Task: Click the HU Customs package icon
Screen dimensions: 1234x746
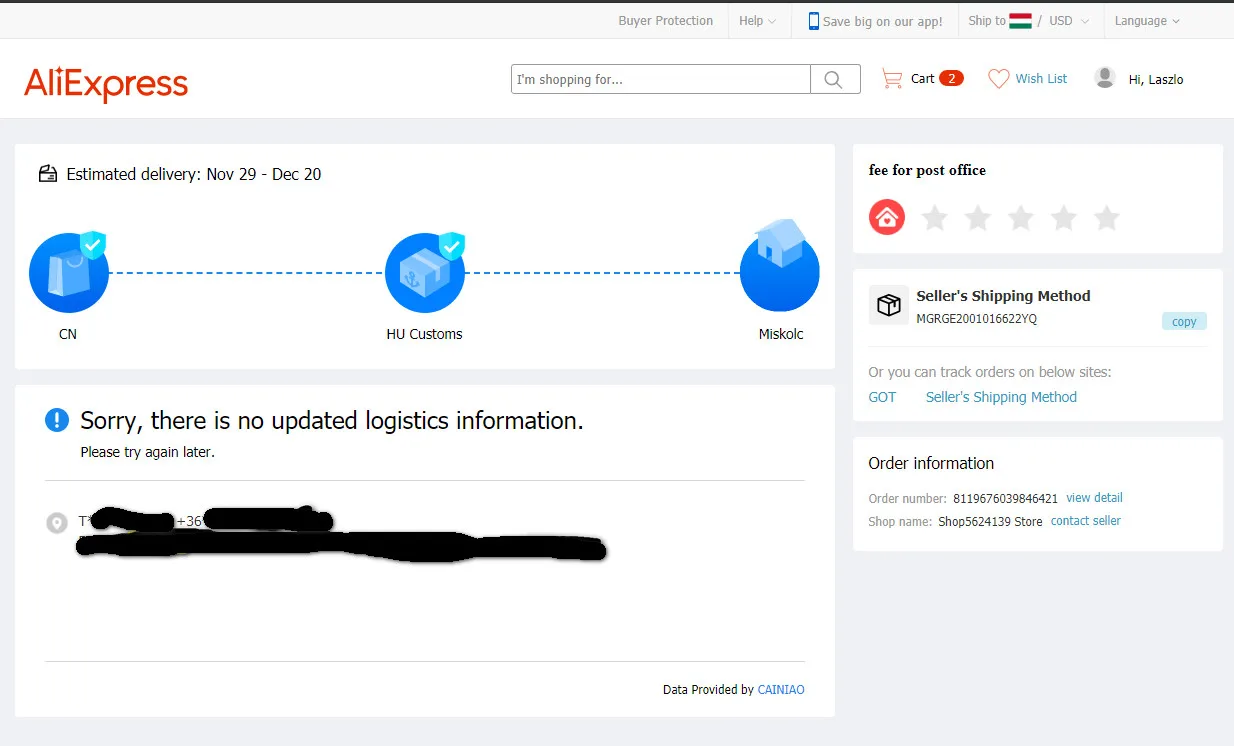Action: pos(425,272)
